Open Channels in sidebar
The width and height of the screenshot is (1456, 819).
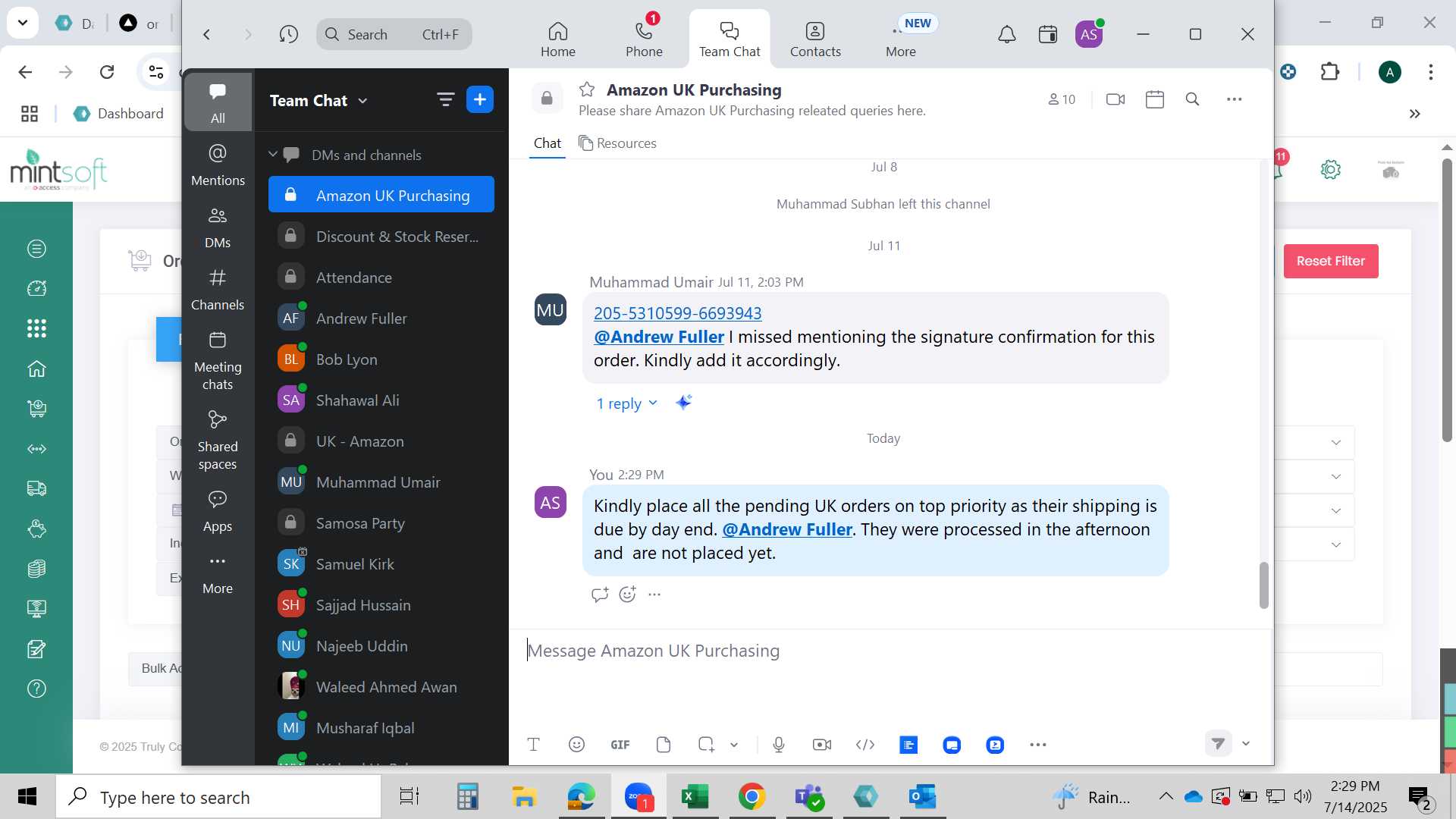pos(218,289)
